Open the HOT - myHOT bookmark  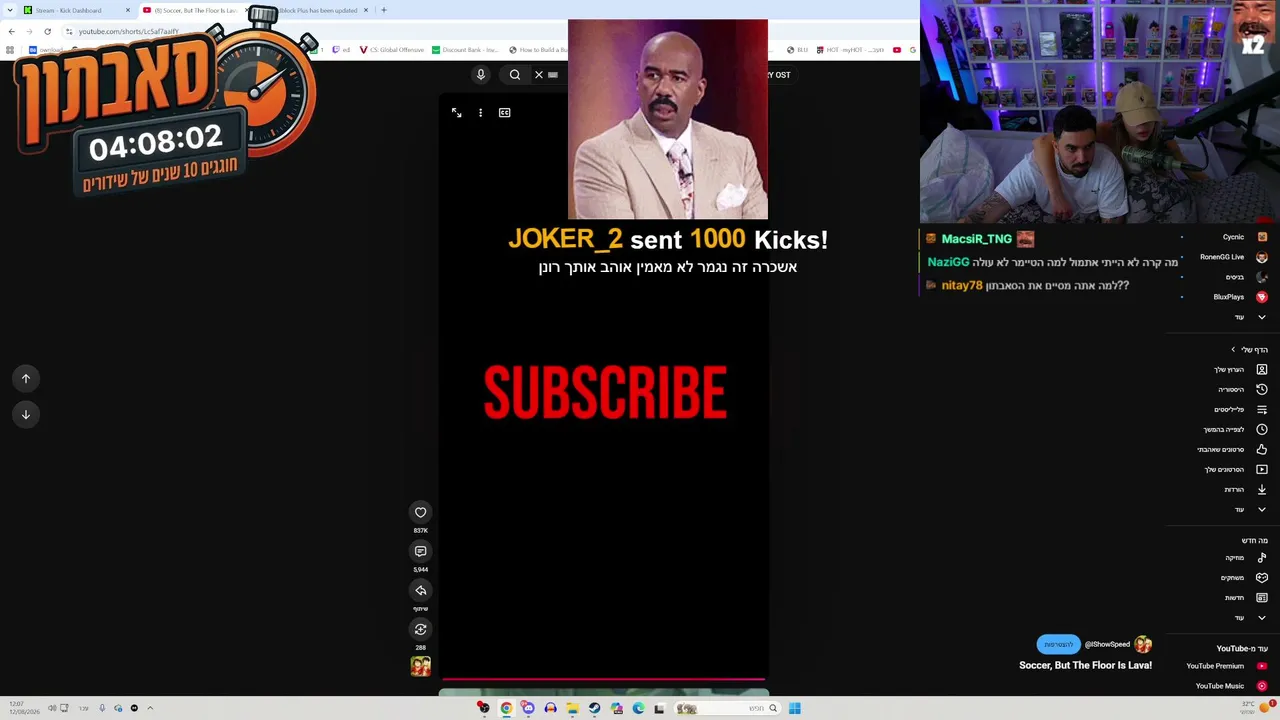(851, 50)
